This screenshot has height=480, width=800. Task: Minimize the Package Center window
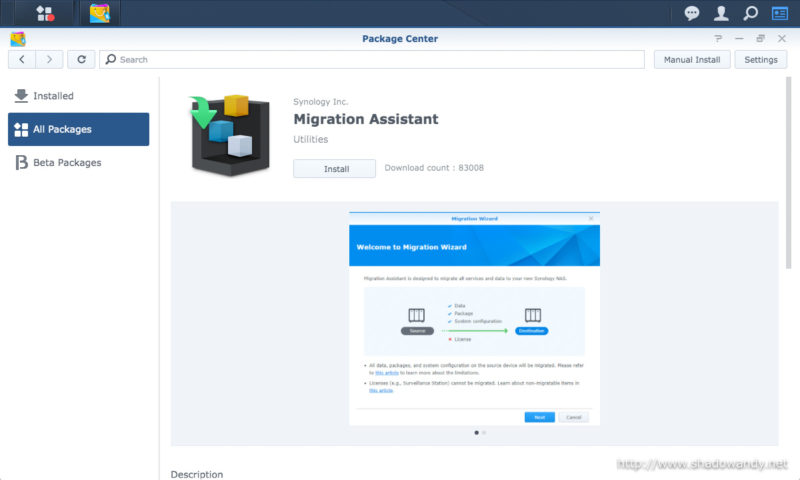point(739,39)
